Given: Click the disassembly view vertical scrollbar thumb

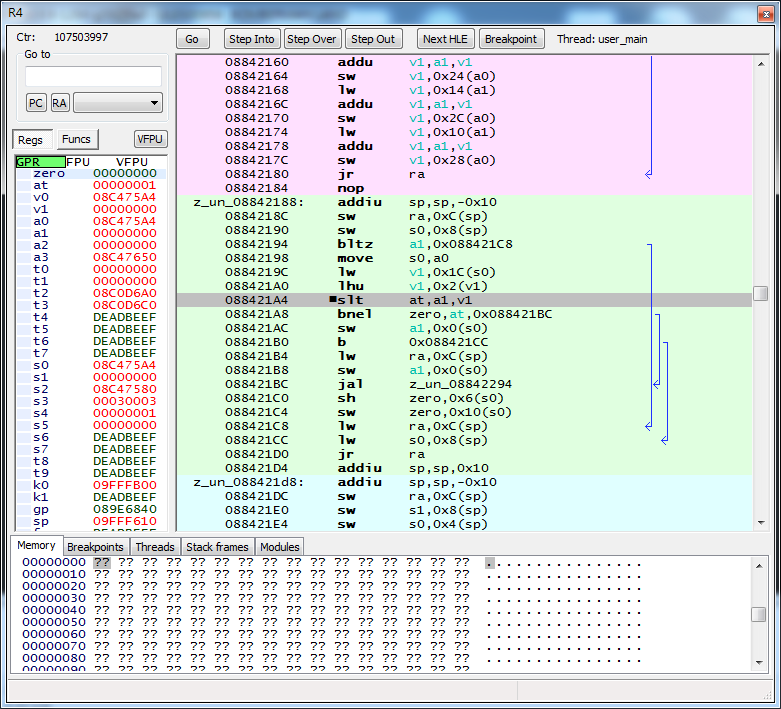Looking at the screenshot, I should tap(760, 294).
